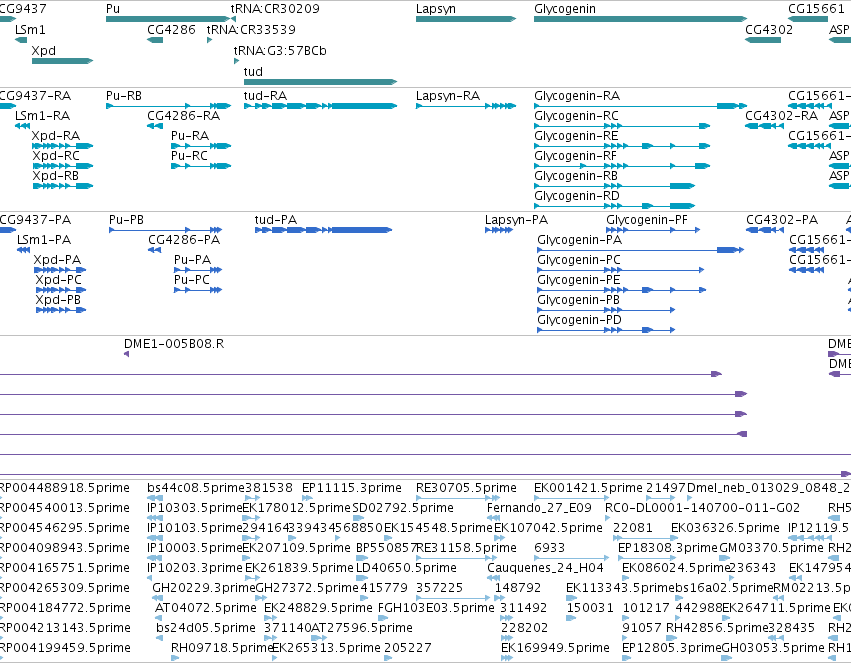Select the Glycogenin-PD protein label
Viewport: 851px width, 663px height.
(x=579, y=320)
